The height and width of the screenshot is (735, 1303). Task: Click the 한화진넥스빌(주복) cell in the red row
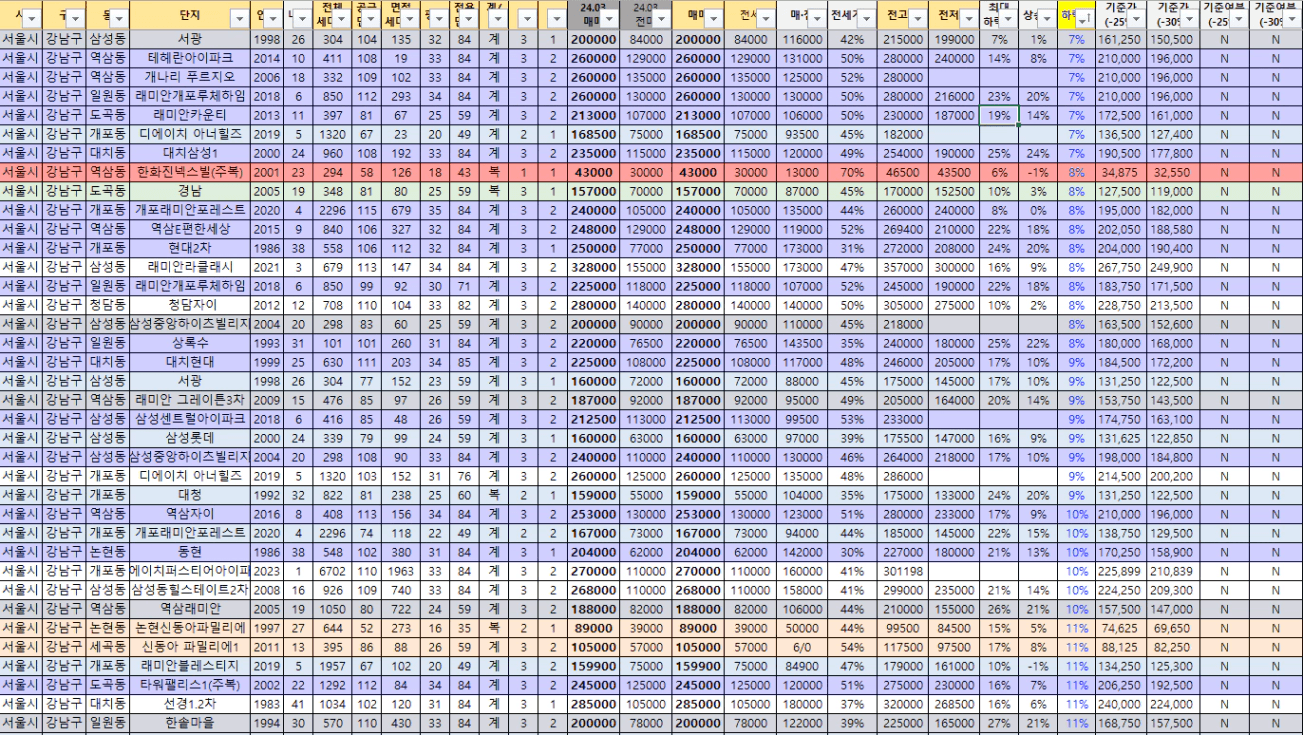[189, 172]
